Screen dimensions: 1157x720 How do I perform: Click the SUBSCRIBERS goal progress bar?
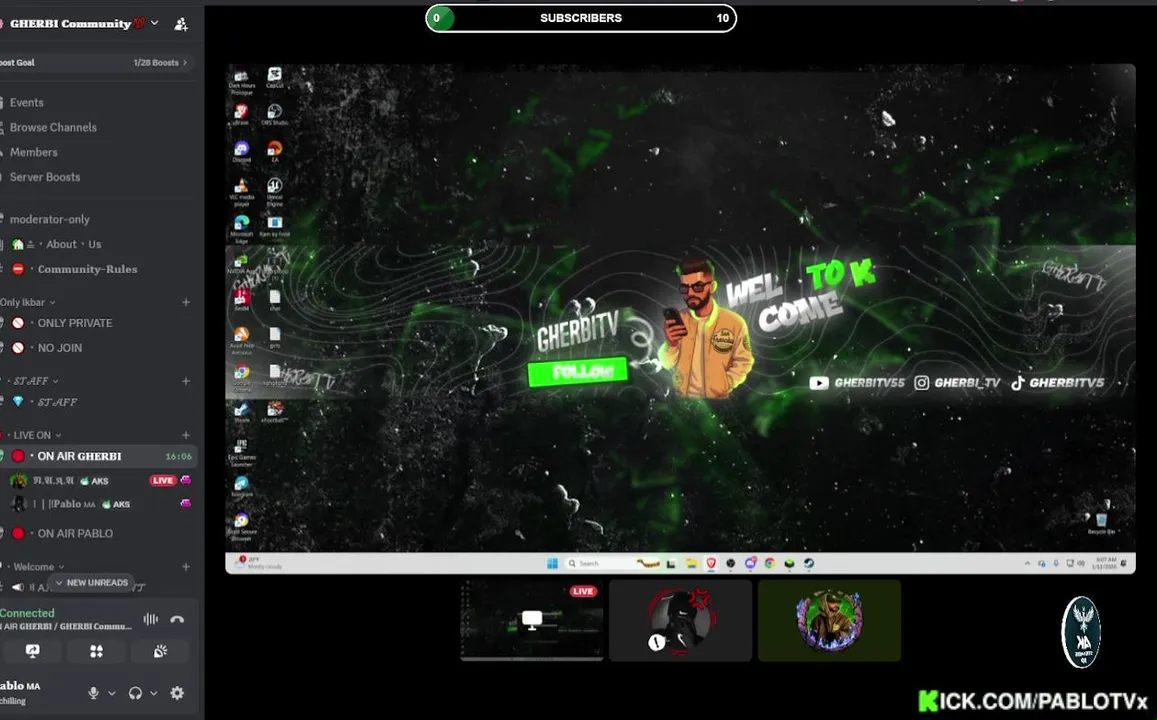(581, 18)
